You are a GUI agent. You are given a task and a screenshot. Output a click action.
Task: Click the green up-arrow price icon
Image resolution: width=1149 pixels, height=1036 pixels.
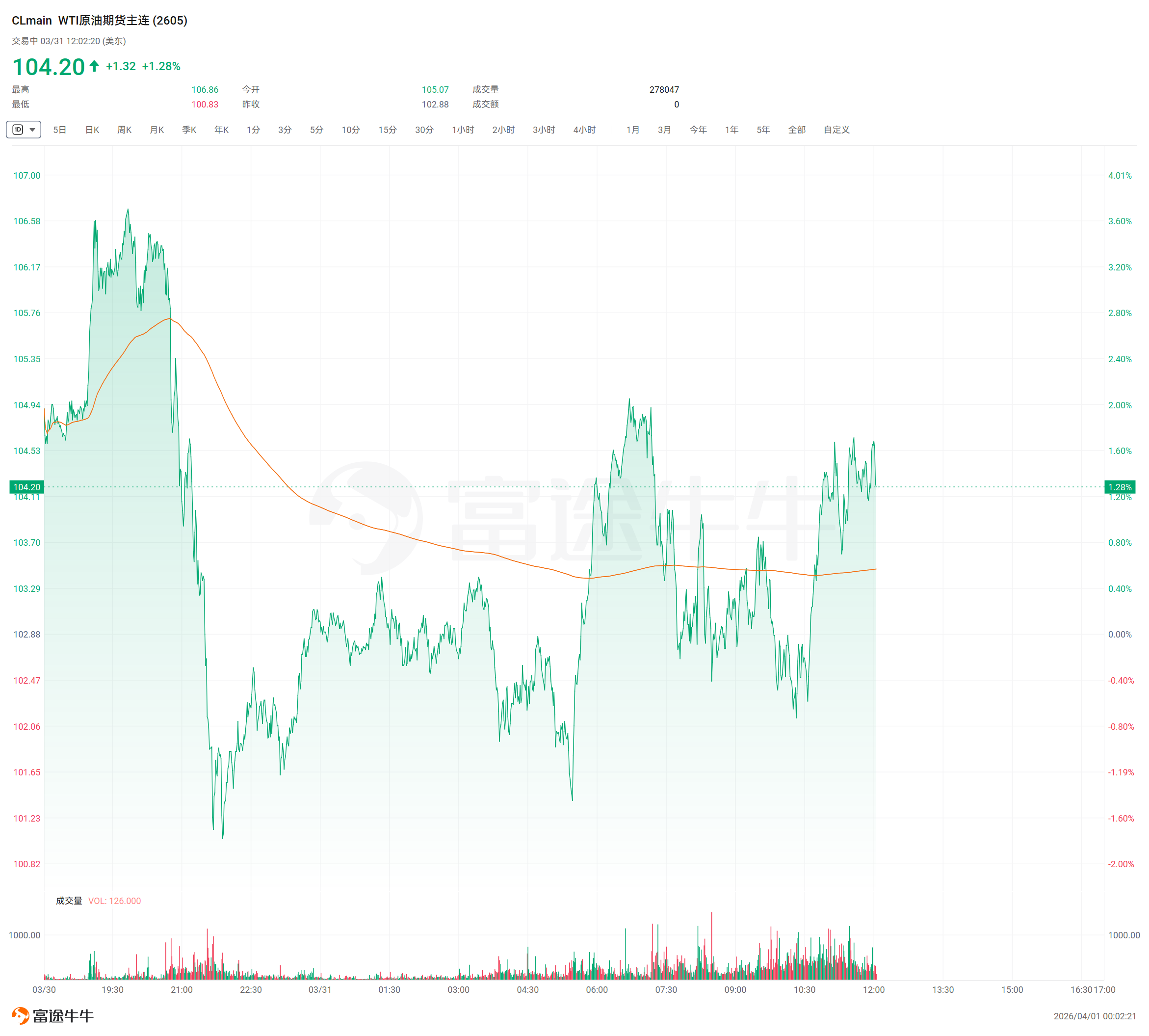tap(95, 66)
